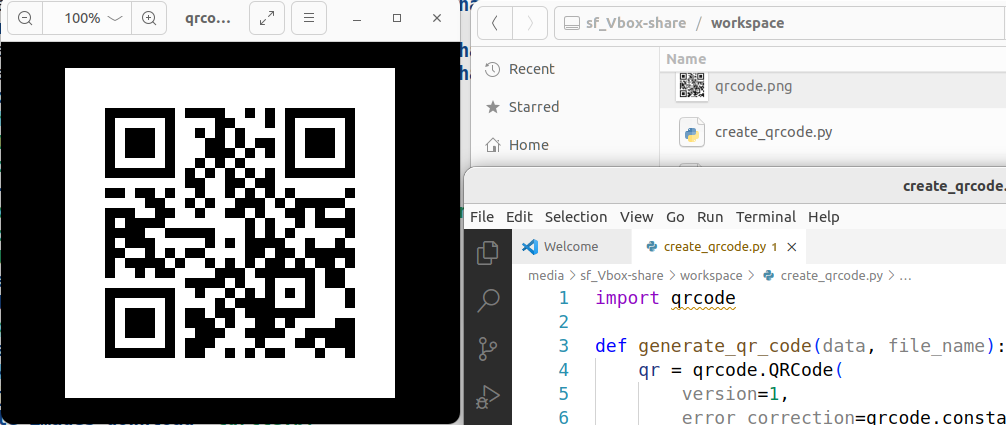
Task: Click the drive icon in the path bar
Action: tap(571, 23)
